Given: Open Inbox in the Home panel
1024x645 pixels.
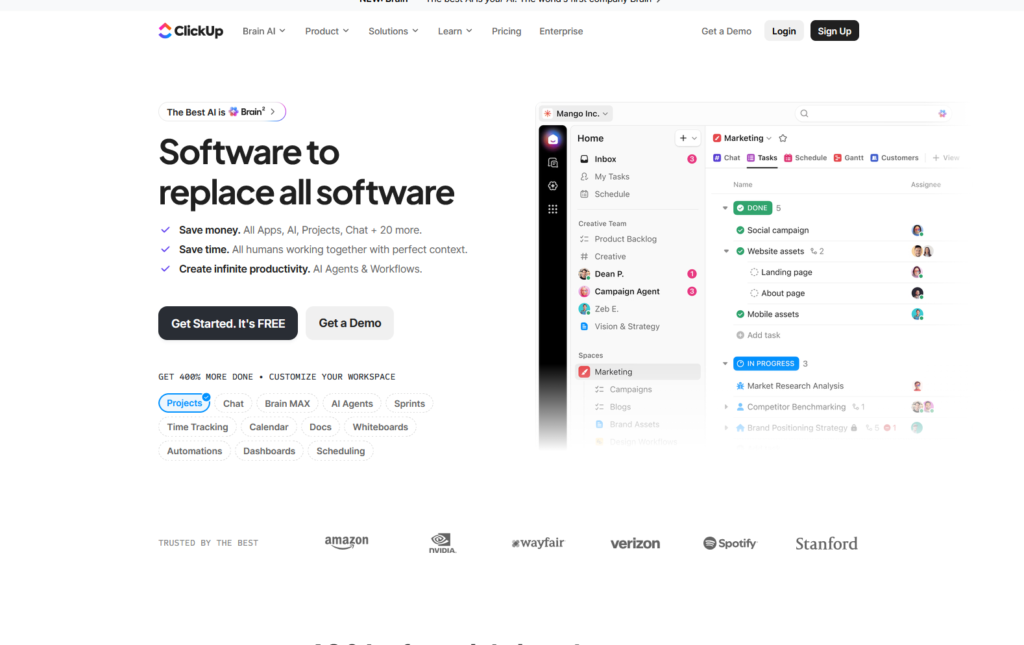Looking at the screenshot, I should click(x=637, y=159).
